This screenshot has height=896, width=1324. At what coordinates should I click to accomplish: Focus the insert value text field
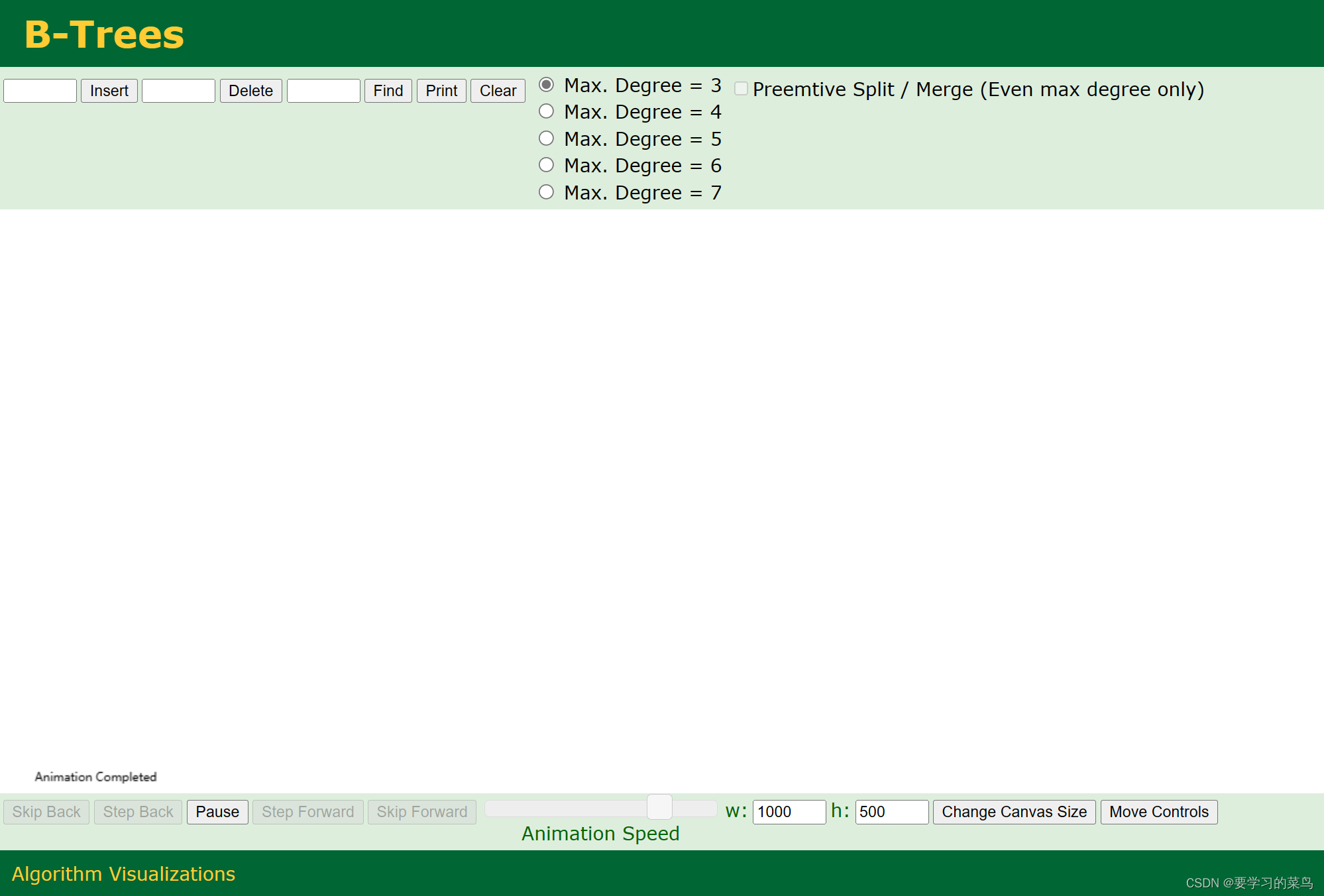[40, 91]
